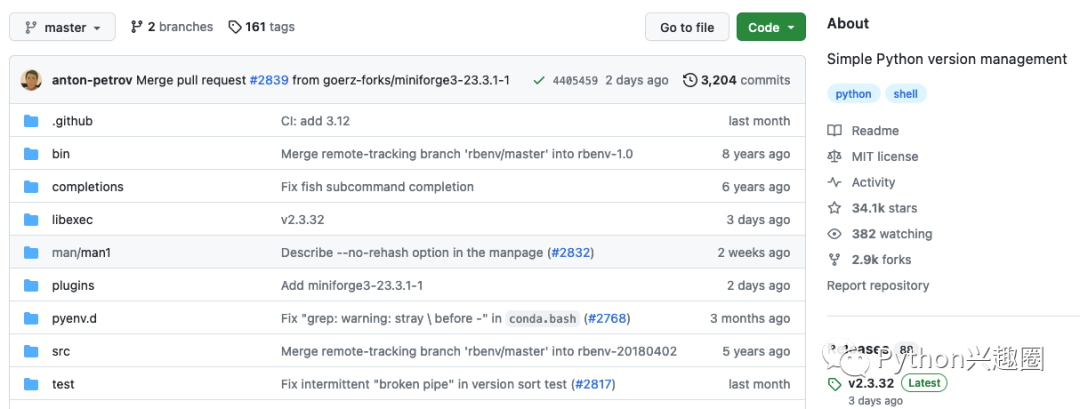Open the pyenv.d folder

click(74, 318)
